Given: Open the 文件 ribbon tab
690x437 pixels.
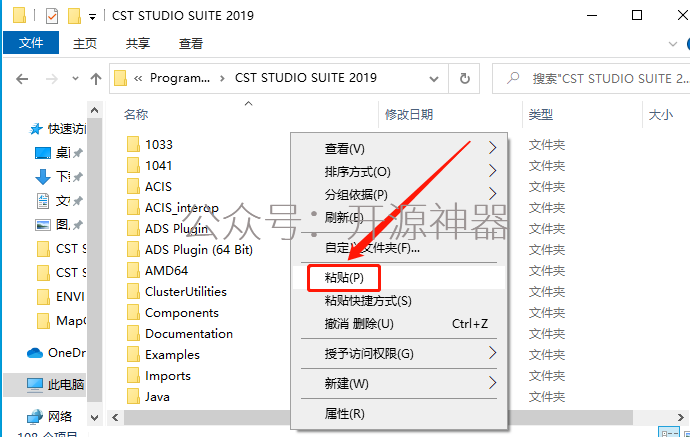Looking at the screenshot, I should [x=31, y=43].
